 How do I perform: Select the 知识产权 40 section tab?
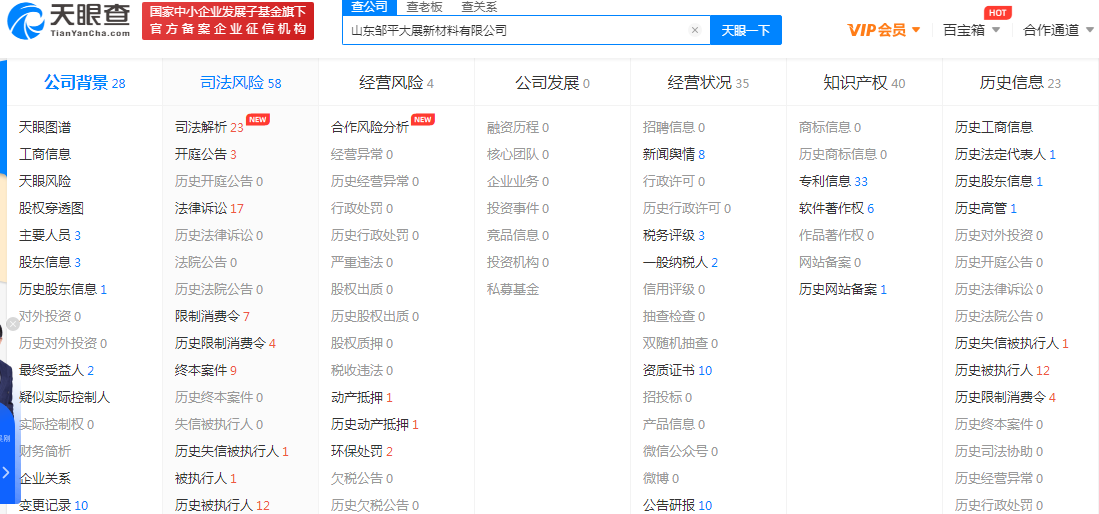click(864, 83)
